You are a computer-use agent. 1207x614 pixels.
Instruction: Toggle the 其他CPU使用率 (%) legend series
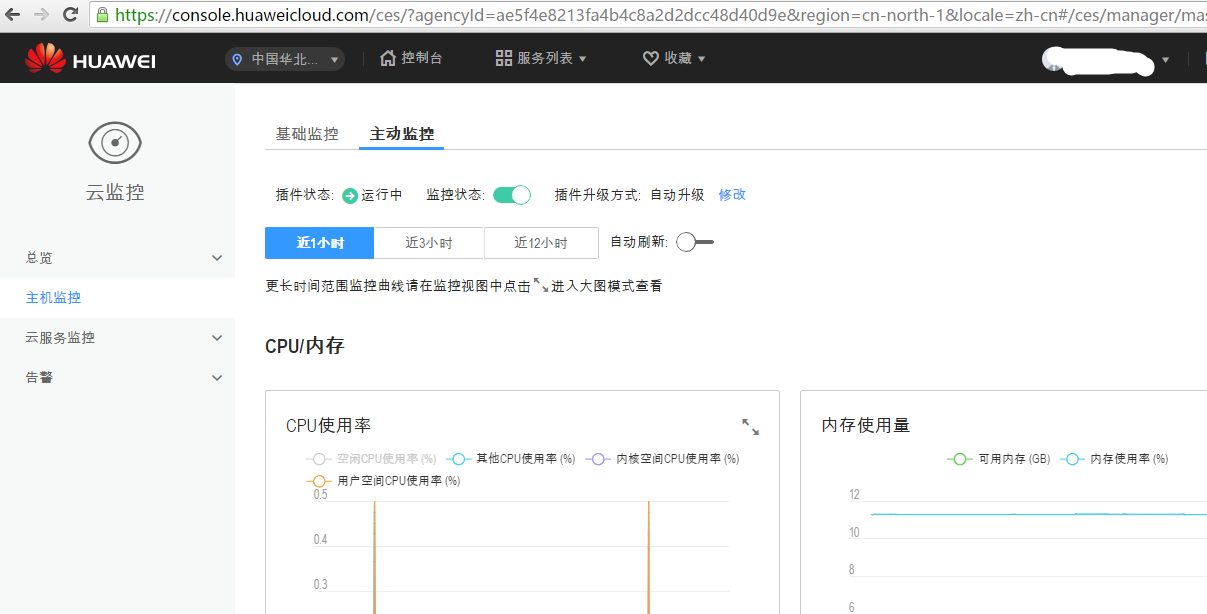(511, 459)
